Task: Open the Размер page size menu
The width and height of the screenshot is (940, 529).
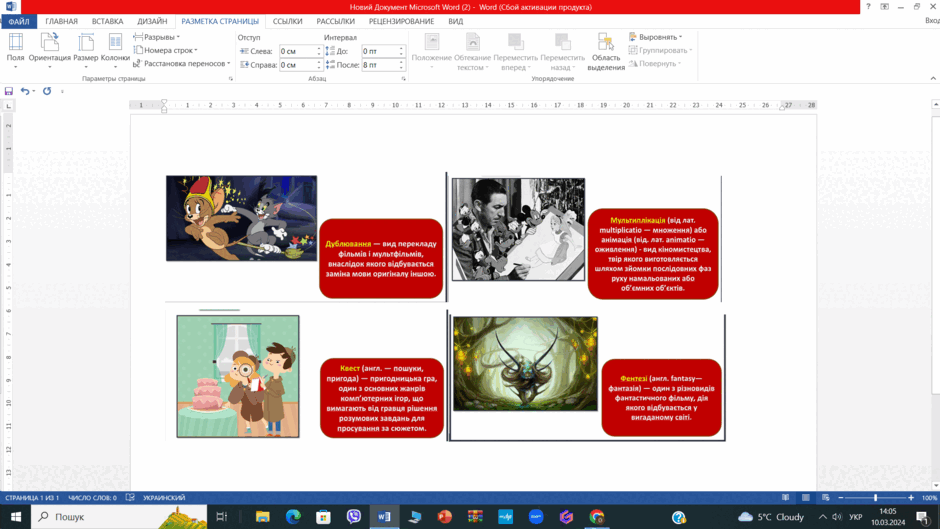Action: pyautogui.click(x=86, y=50)
